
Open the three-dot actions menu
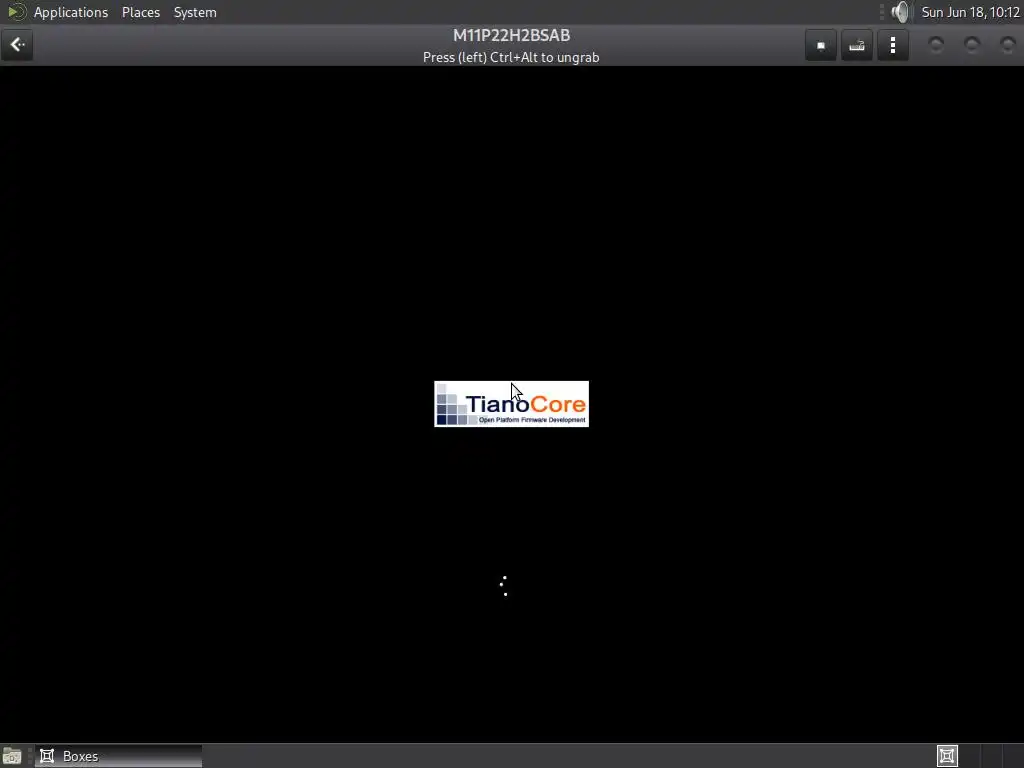893,45
